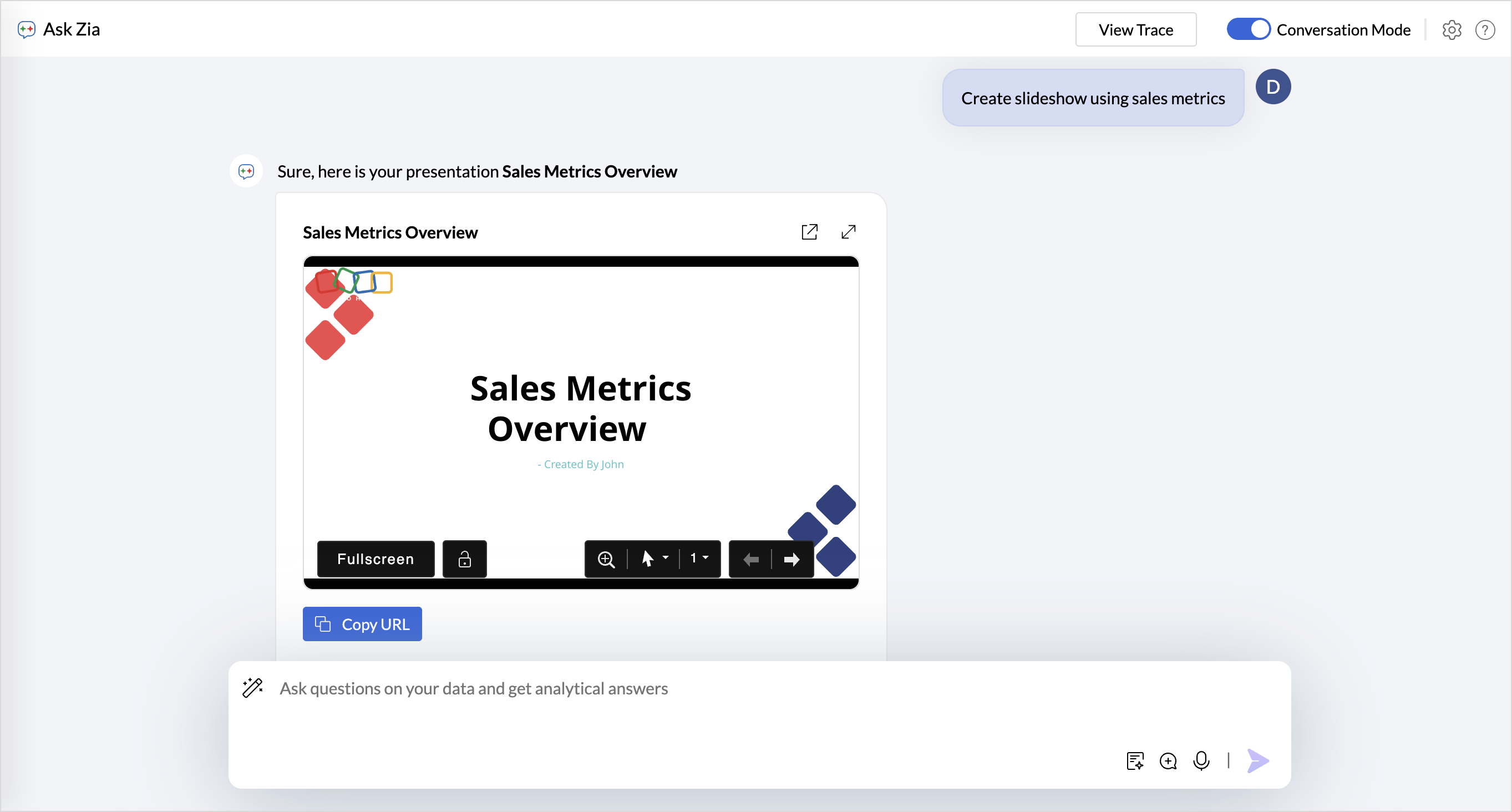Open the settings gear icon
The height and width of the screenshot is (812, 1512).
click(x=1451, y=30)
